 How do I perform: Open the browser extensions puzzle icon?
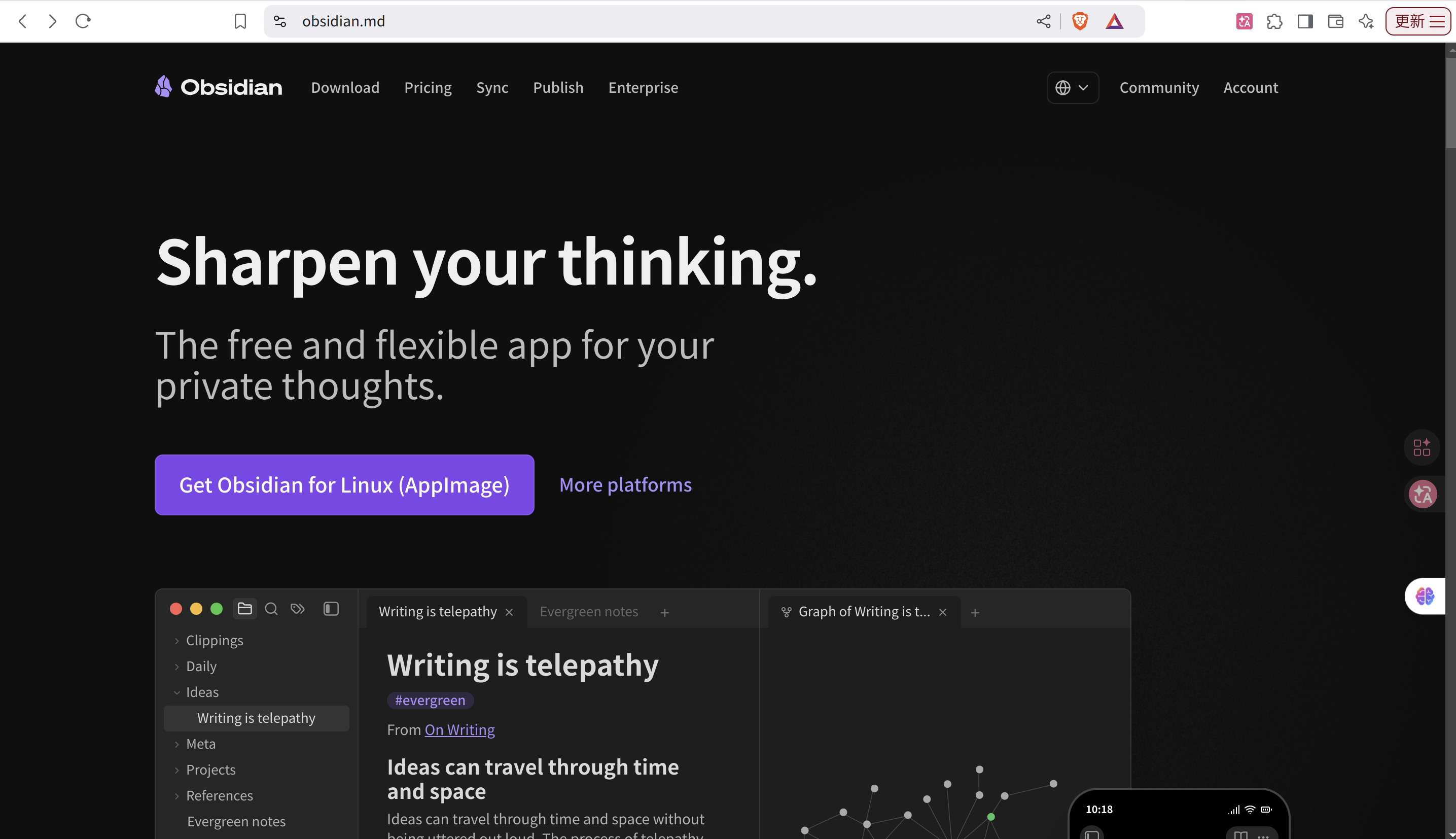tap(1274, 21)
